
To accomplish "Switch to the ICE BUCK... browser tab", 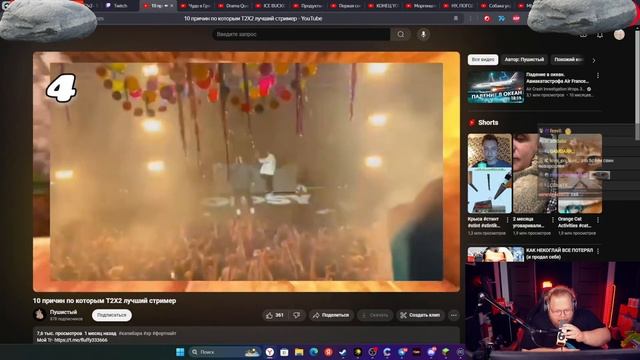I will (271, 6).
